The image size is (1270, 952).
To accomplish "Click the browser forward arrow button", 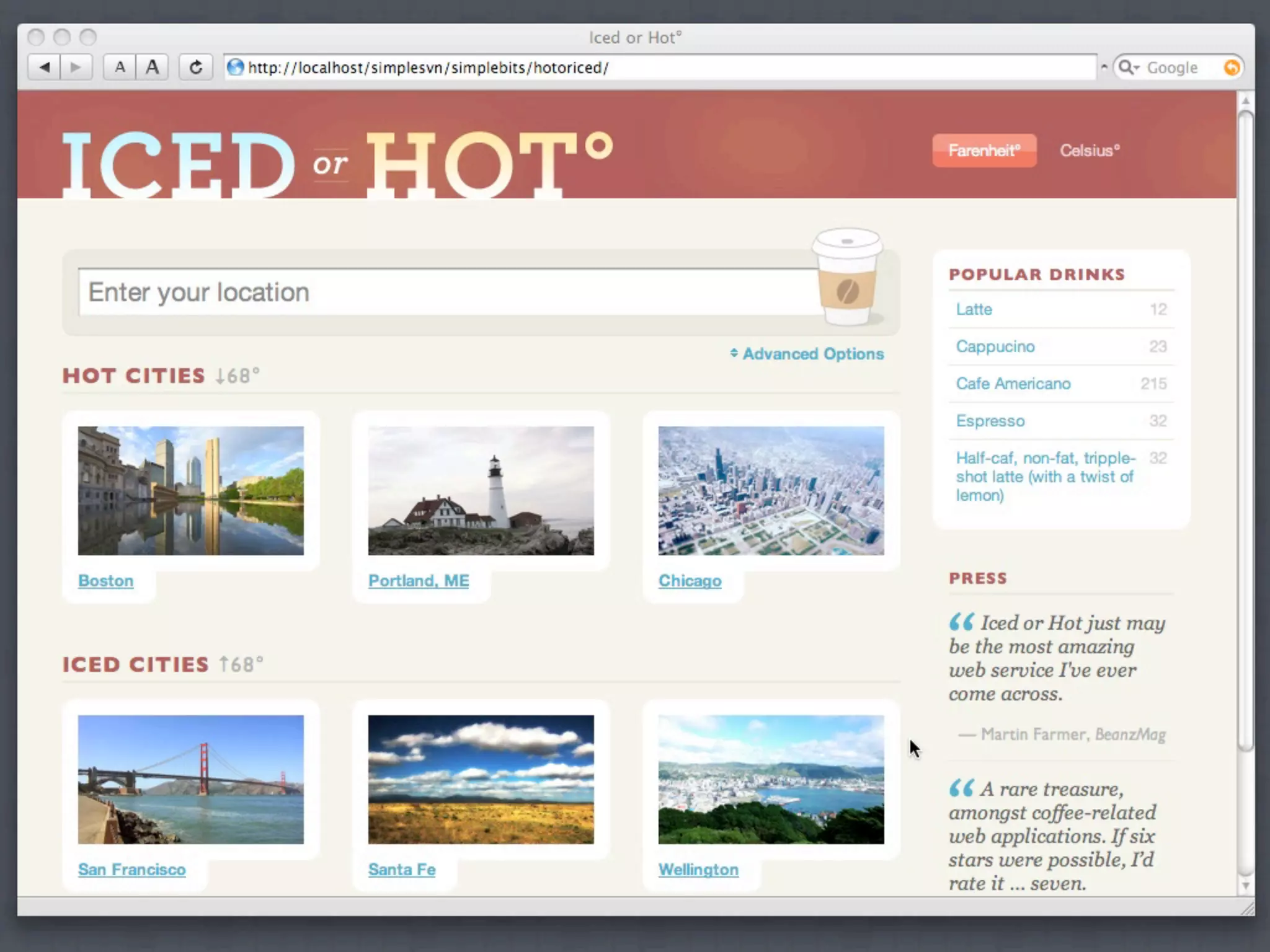I will (x=76, y=67).
